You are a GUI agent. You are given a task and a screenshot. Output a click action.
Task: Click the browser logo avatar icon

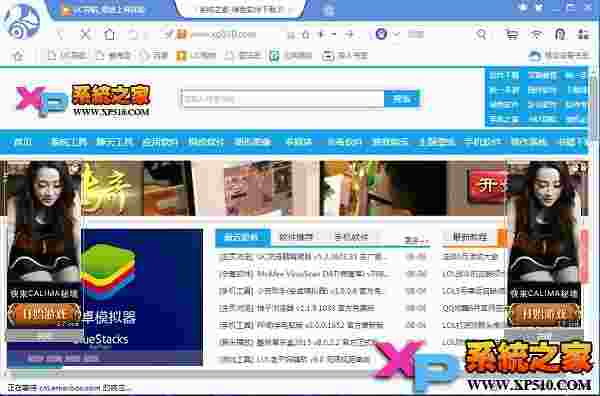[21, 21]
